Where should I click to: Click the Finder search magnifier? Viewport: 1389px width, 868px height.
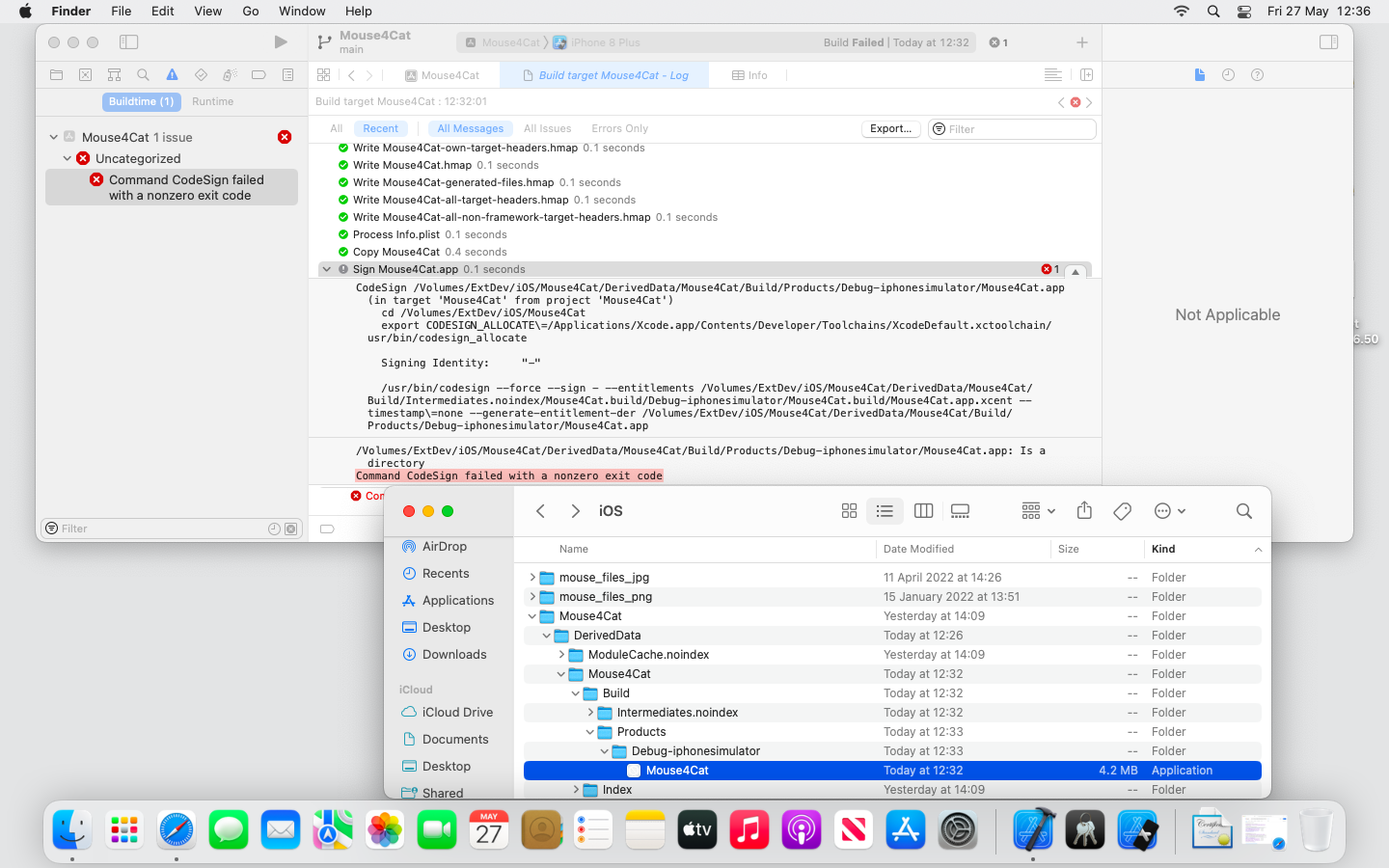tap(1244, 511)
